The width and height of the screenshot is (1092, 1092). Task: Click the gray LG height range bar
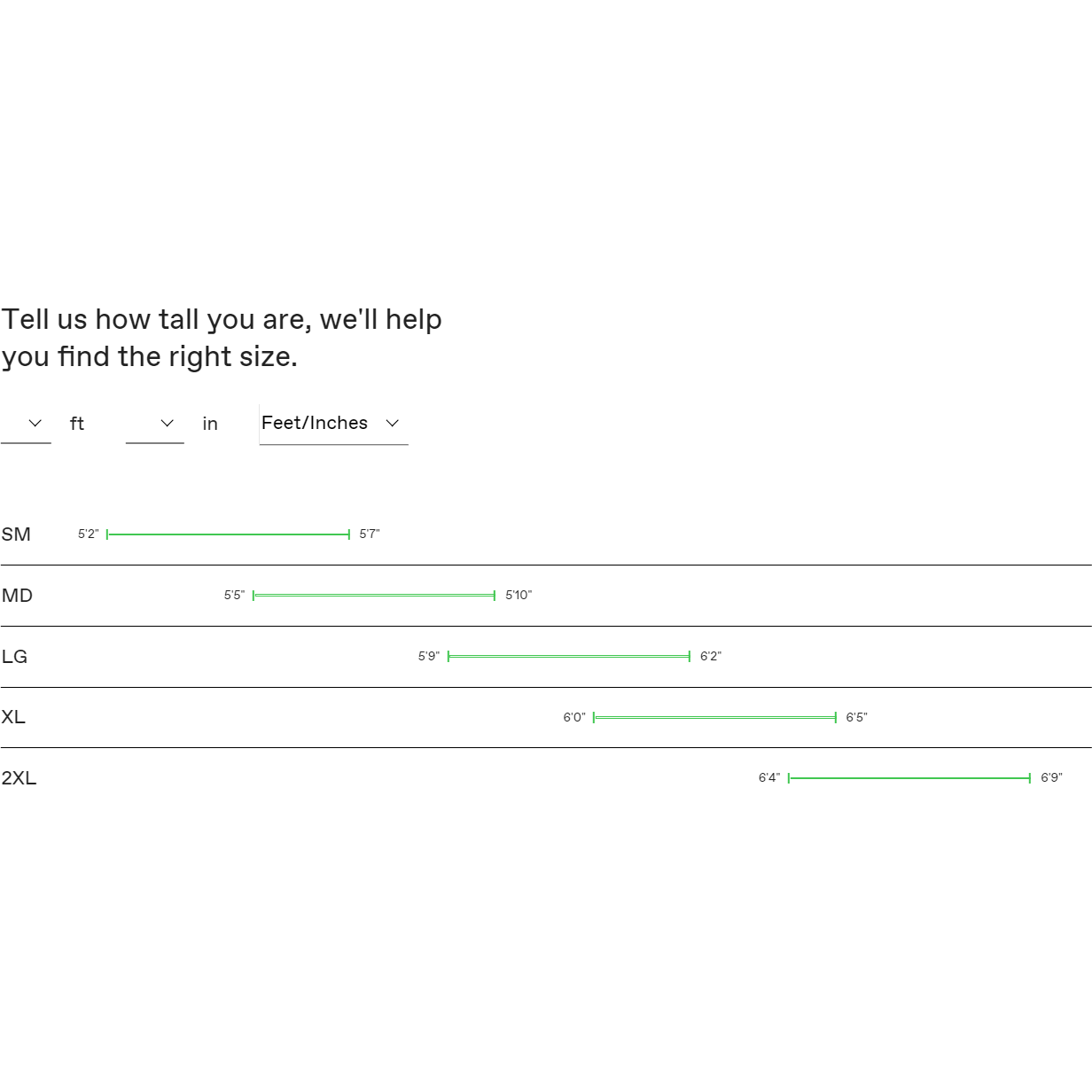click(569, 657)
